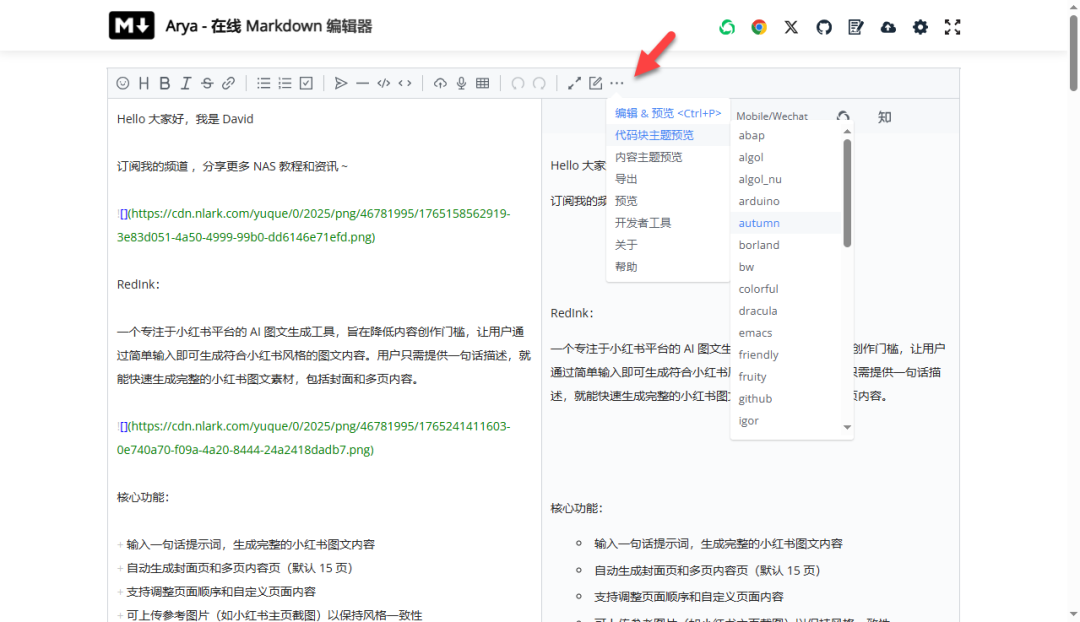Insert a blockquote using the arrow icon
The width and height of the screenshot is (1080, 622).
[341, 83]
